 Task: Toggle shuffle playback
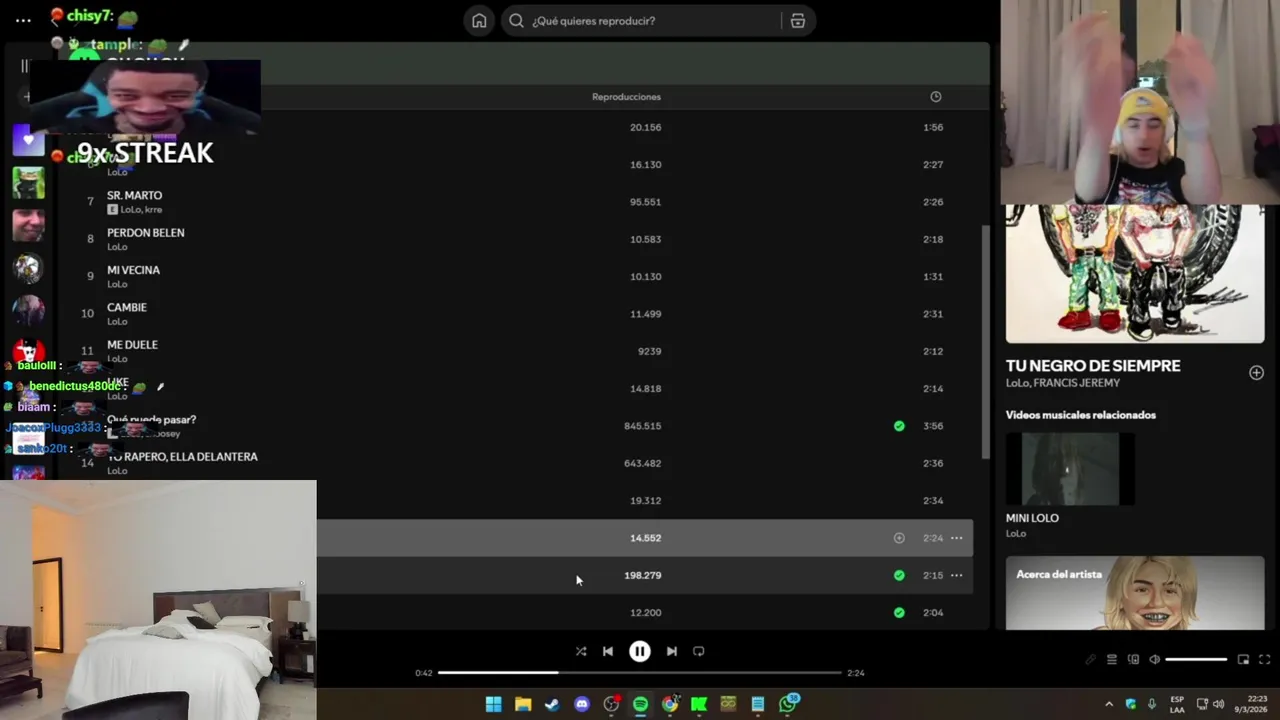point(581,651)
